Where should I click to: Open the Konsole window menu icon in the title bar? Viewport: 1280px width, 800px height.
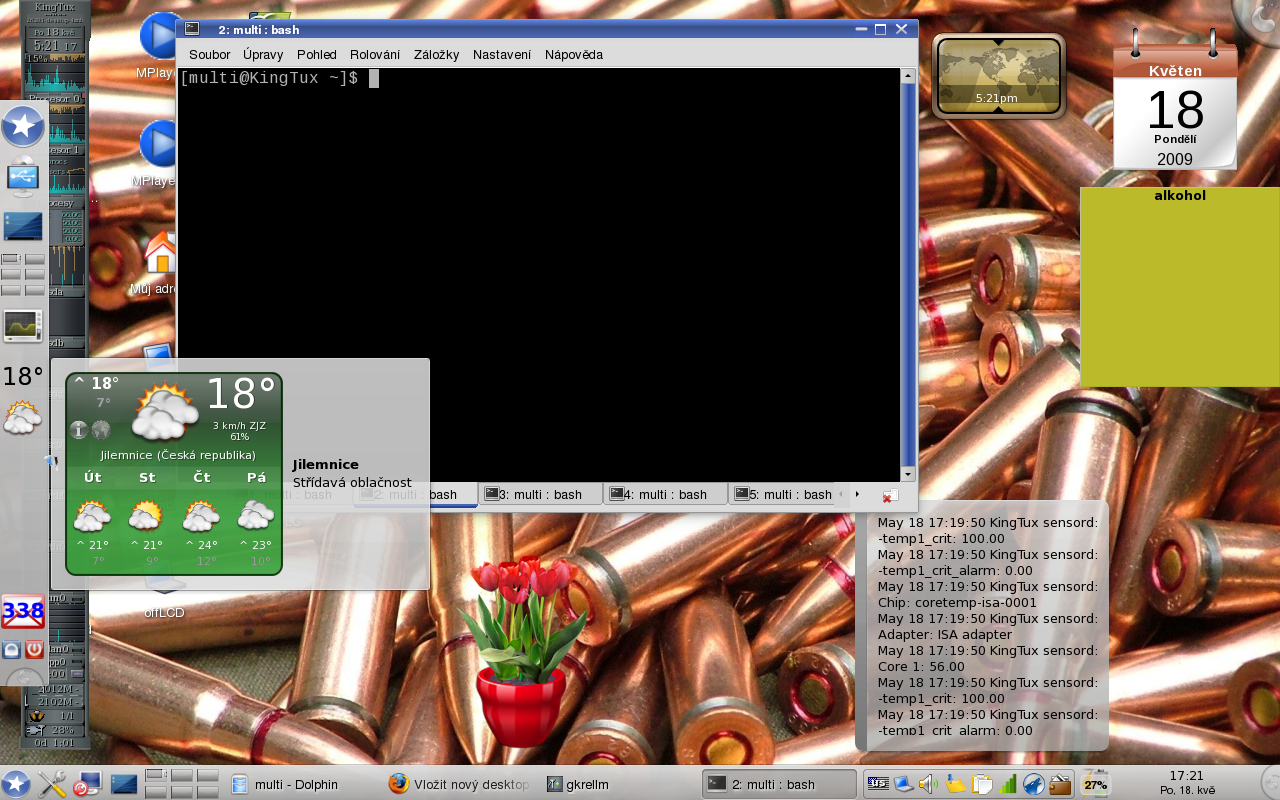(192, 29)
